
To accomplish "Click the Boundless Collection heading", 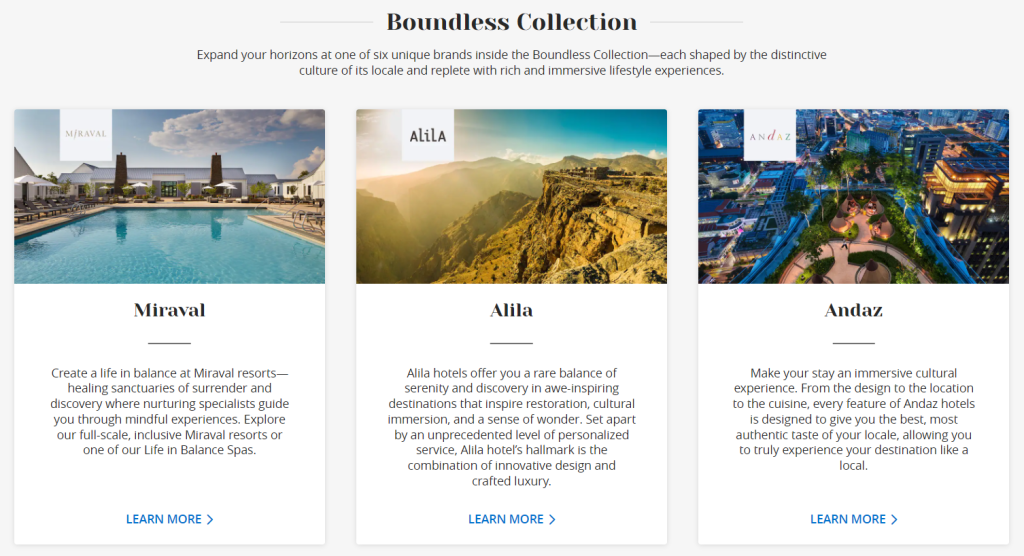I will pyautogui.click(x=511, y=22).
